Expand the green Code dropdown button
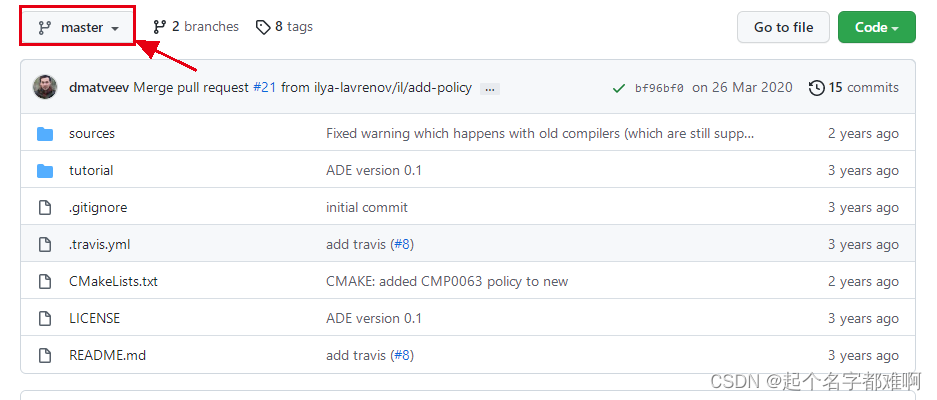 pos(876,27)
